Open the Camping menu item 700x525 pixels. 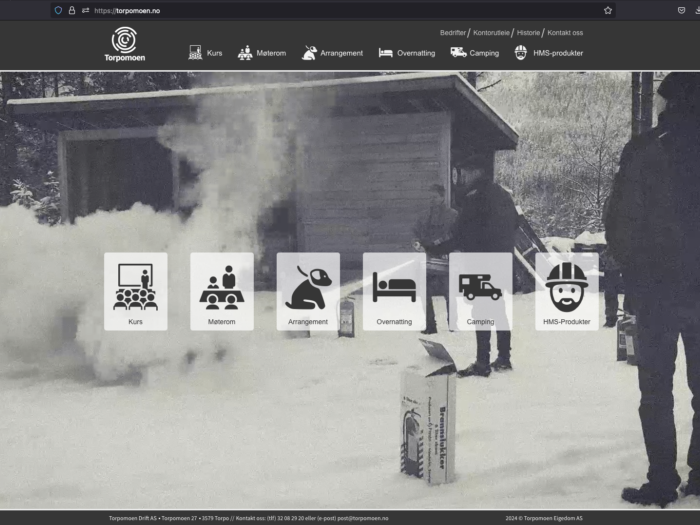484,53
